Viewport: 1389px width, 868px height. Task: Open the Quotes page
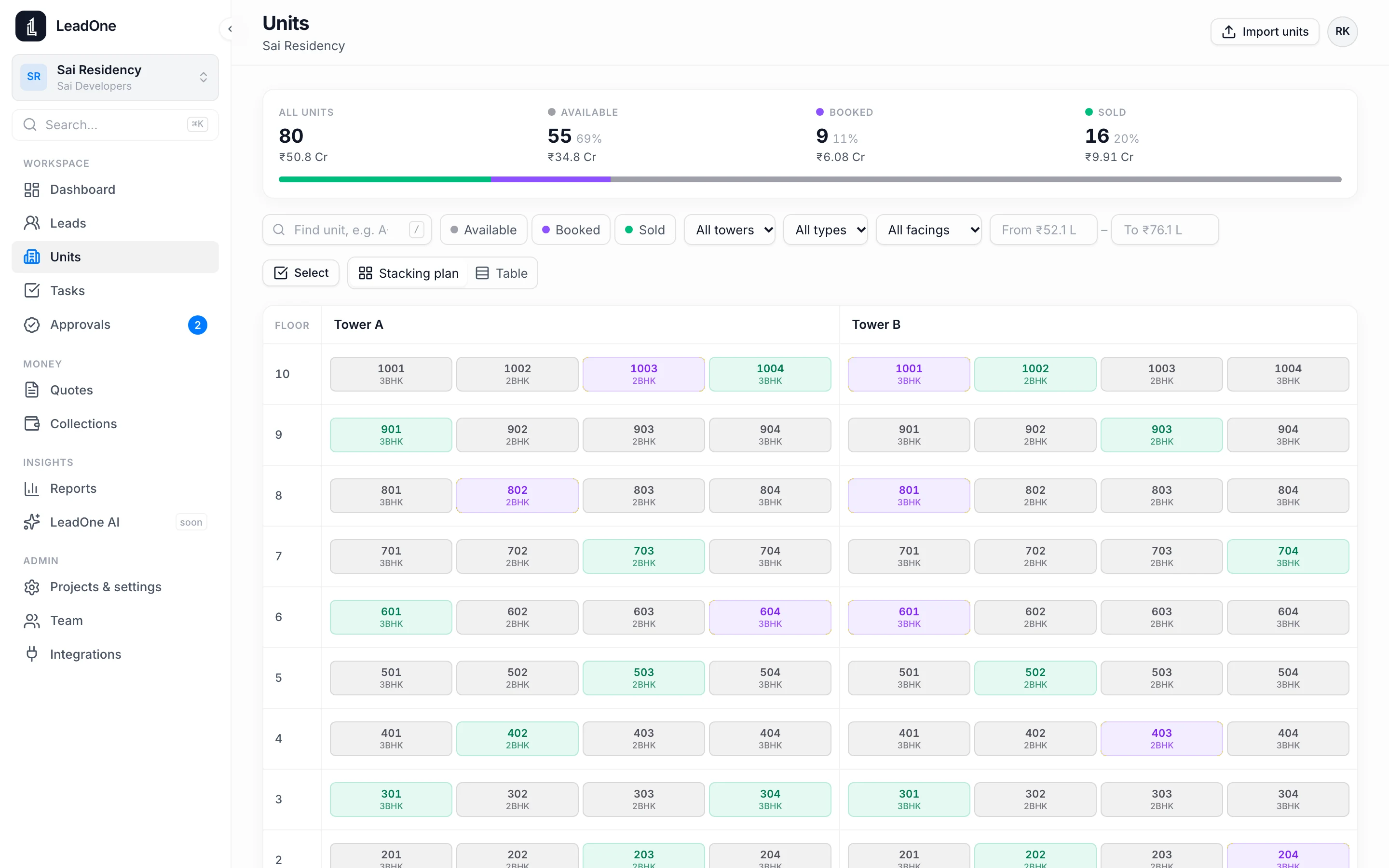tap(115, 390)
